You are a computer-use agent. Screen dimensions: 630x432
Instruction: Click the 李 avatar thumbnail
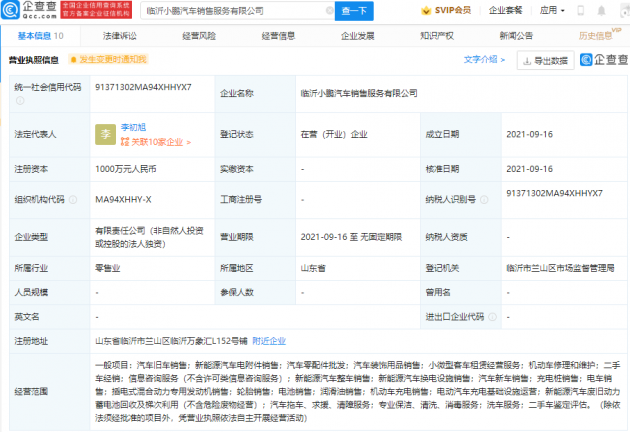click(105, 134)
